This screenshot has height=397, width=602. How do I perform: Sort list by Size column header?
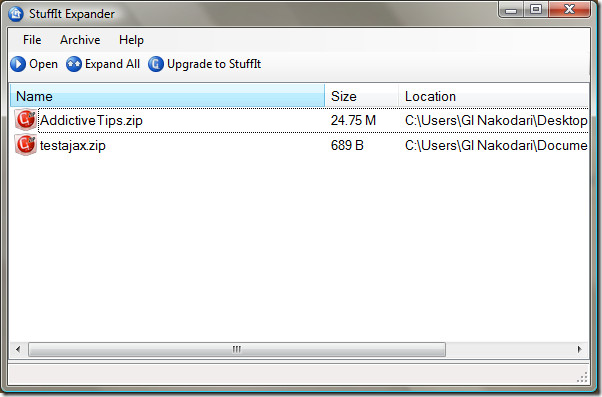pyautogui.click(x=362, y=96)
